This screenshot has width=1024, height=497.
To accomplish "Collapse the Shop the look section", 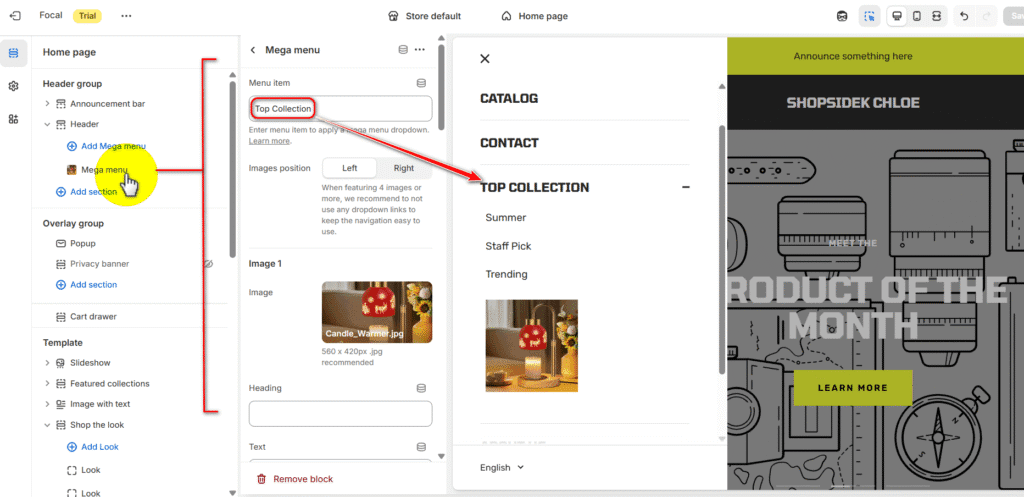I will 47,425.
